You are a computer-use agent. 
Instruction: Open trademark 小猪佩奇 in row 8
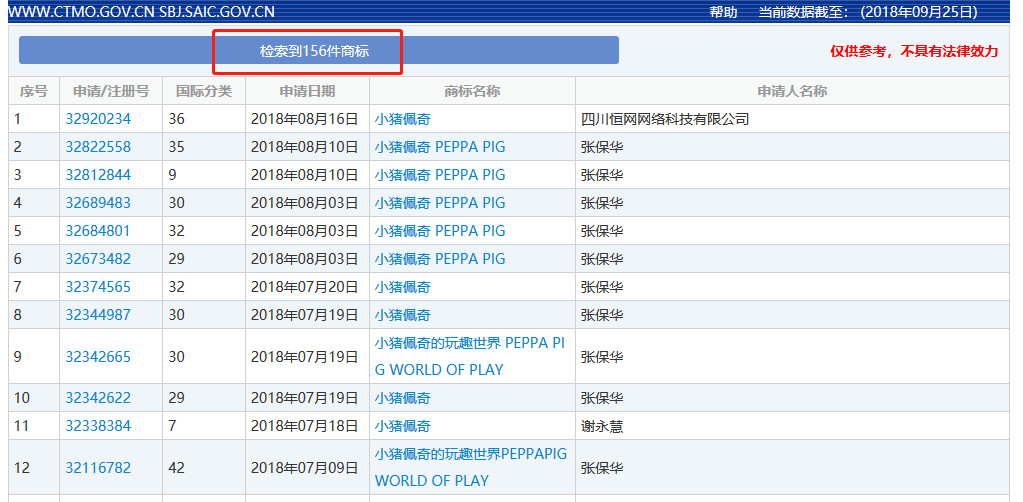(x=403, y=315)
